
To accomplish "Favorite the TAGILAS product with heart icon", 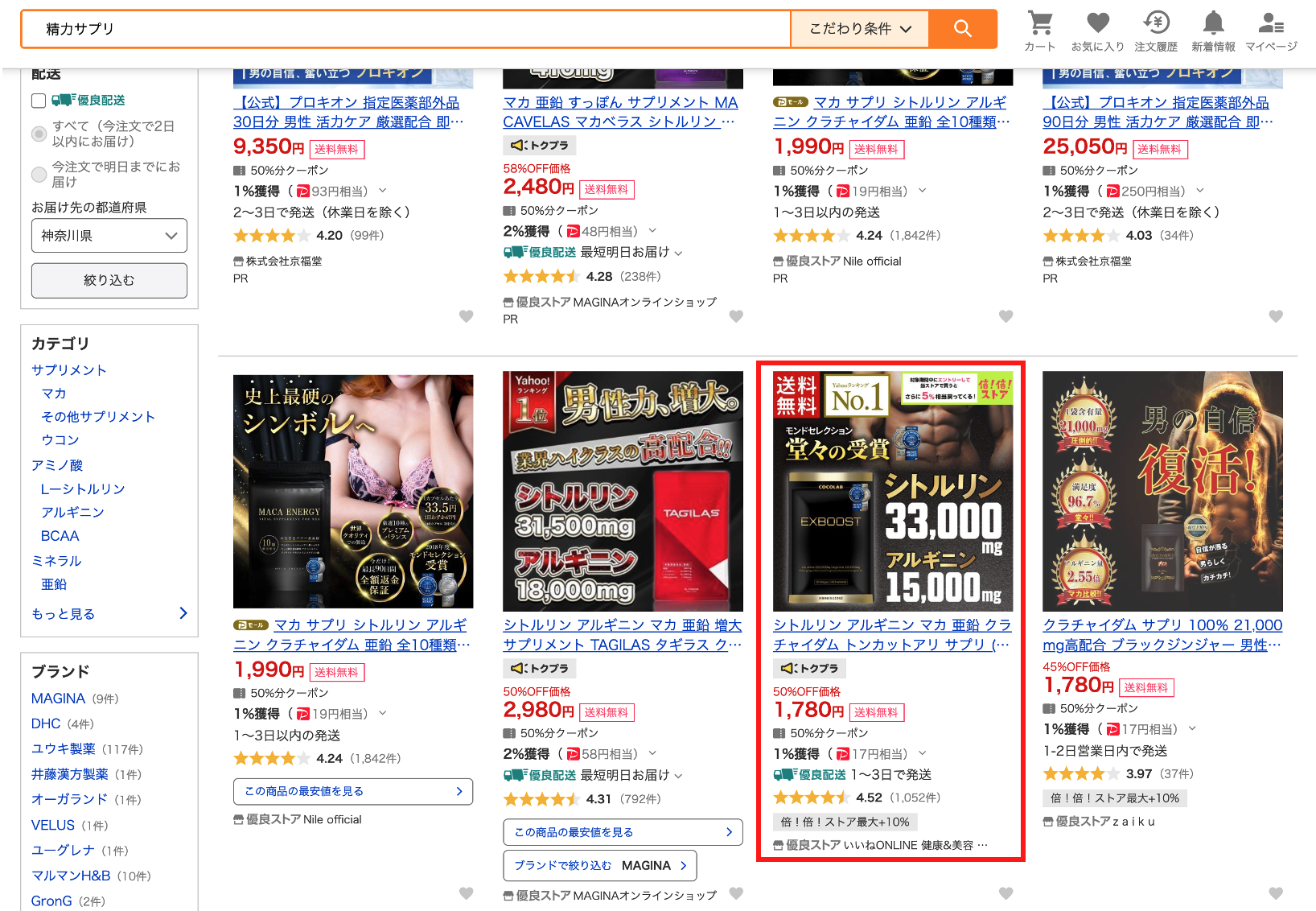I will [736, 893].
